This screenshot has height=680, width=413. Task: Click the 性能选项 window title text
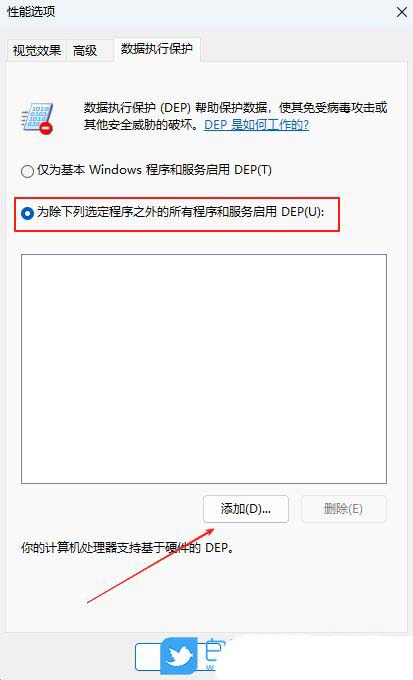[x=31, y=12]
